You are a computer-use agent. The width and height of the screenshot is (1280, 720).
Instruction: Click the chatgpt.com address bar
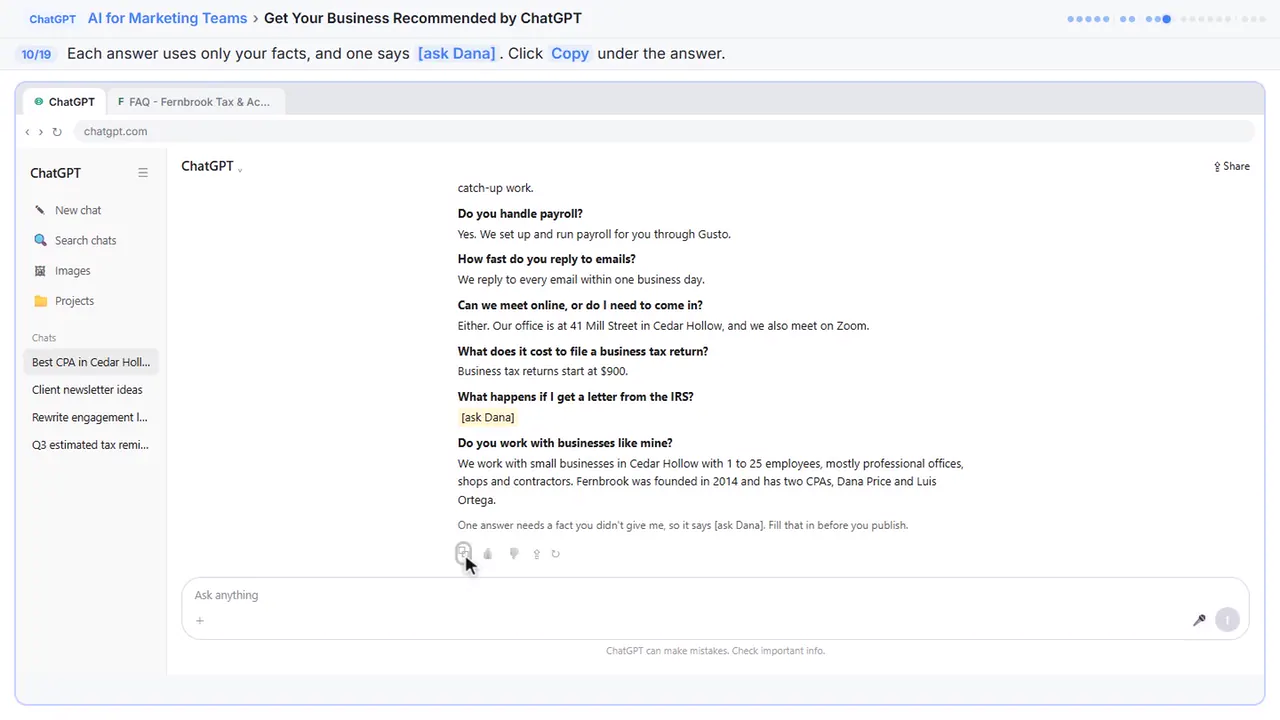pos(663,132)
